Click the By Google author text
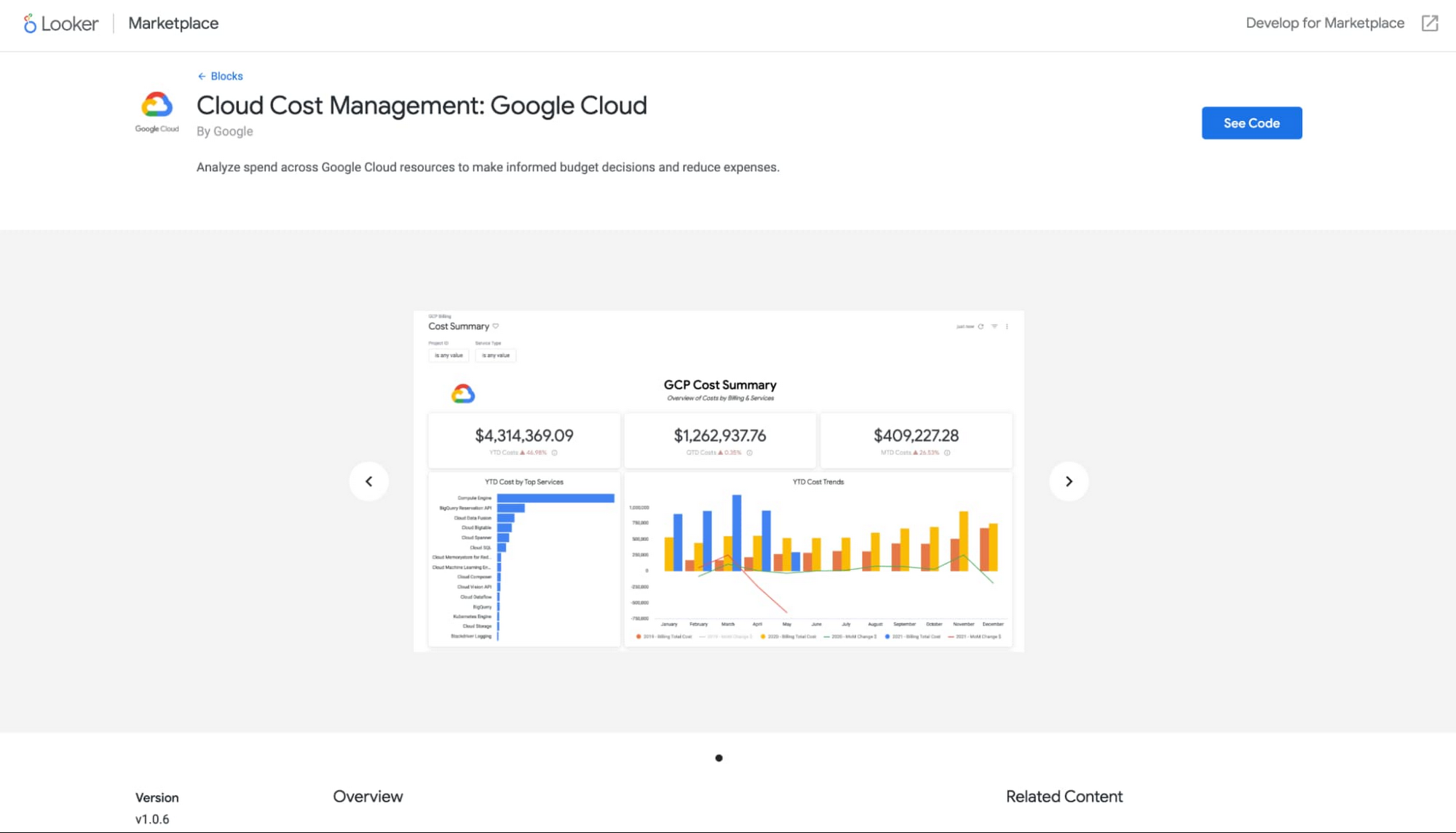This screenshot has height=833, width=1456. [x=225, y=131]
